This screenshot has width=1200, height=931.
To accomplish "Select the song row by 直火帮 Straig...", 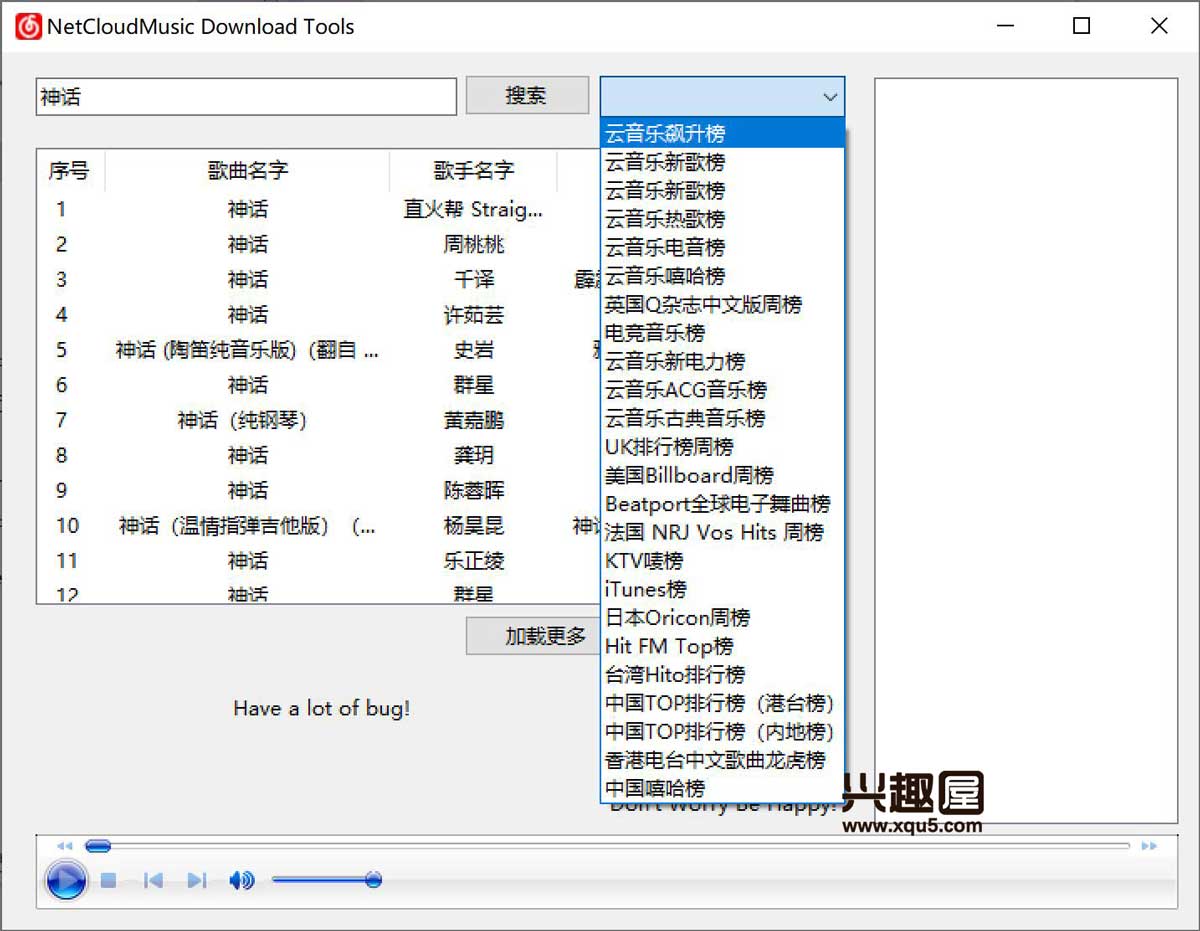I will point(318,209).
